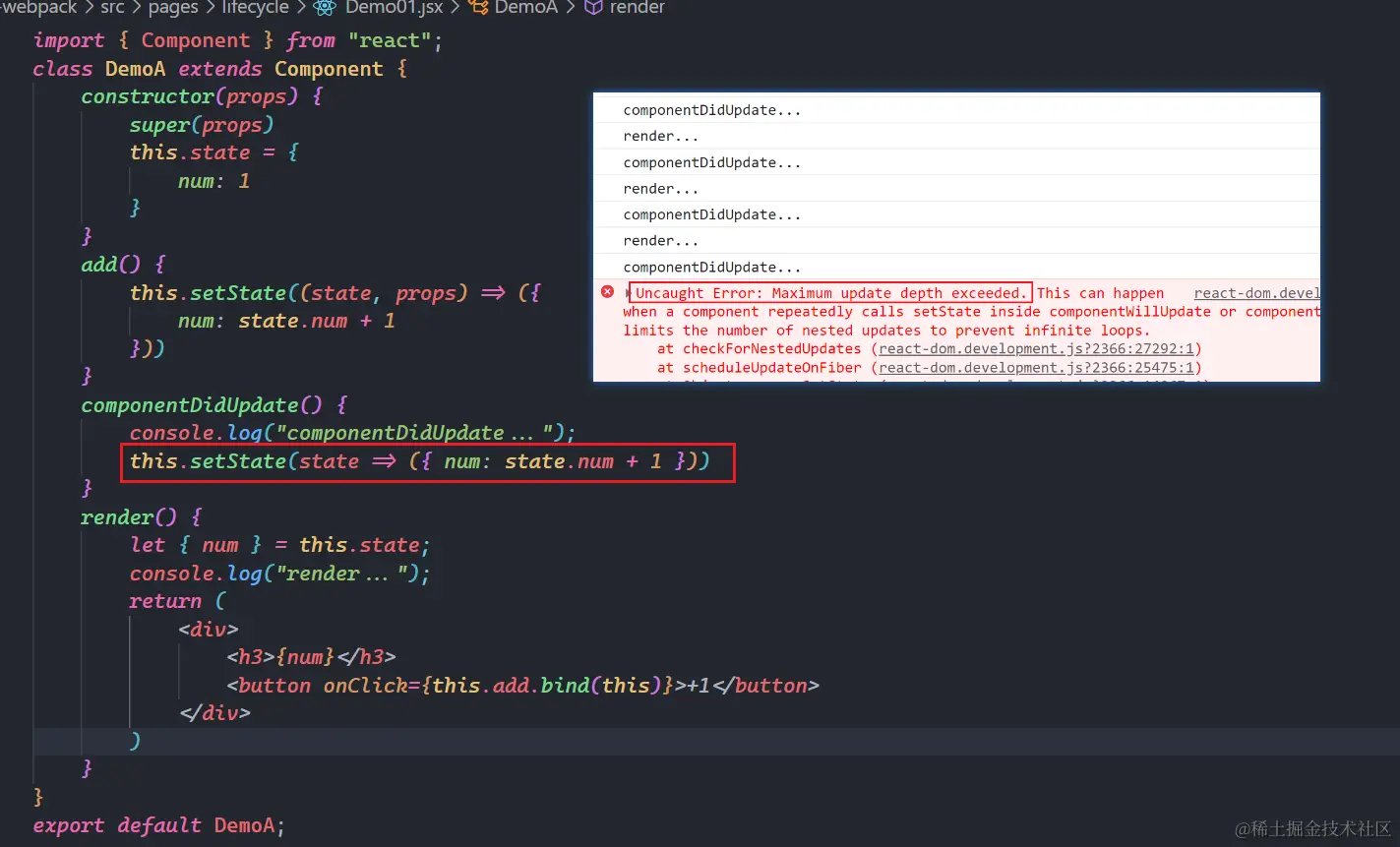The width and height of the screenshot is (1400, 847).
Task: Click the 'componentDidUpdate() {' method line
Action: coord(214,405)
